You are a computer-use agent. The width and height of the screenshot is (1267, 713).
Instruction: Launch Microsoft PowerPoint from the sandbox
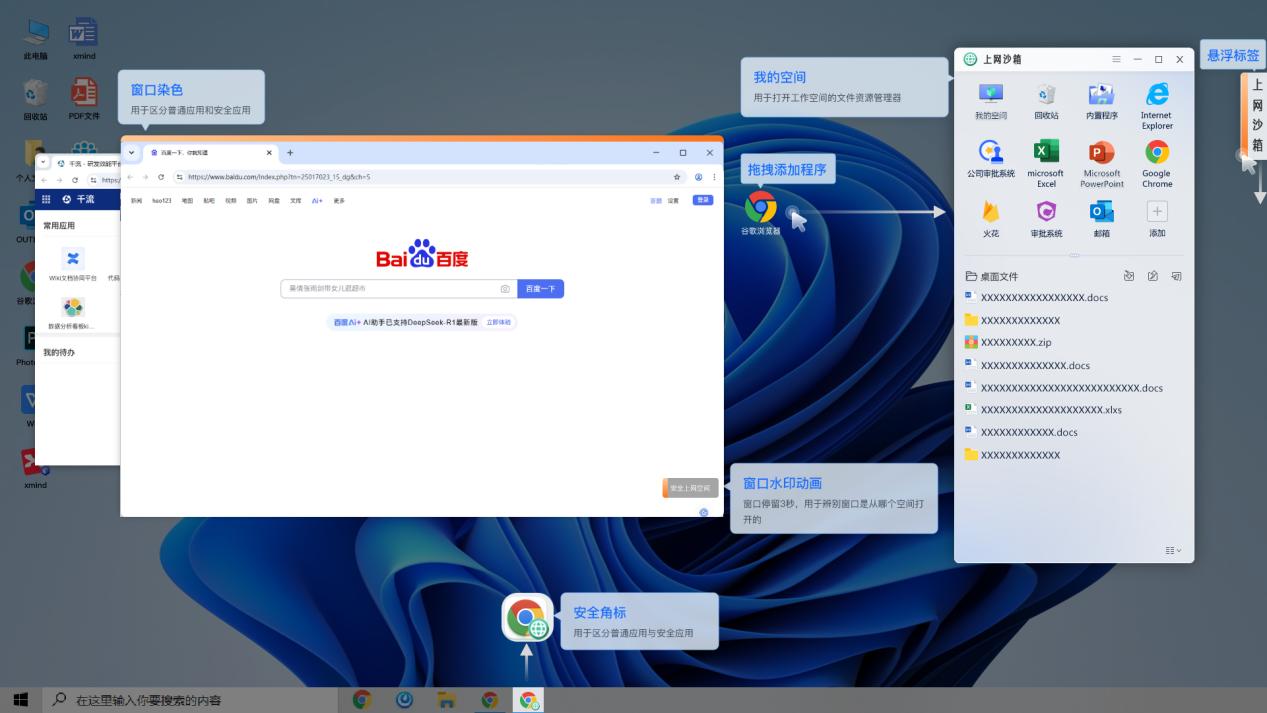[x=1101, y=153]
